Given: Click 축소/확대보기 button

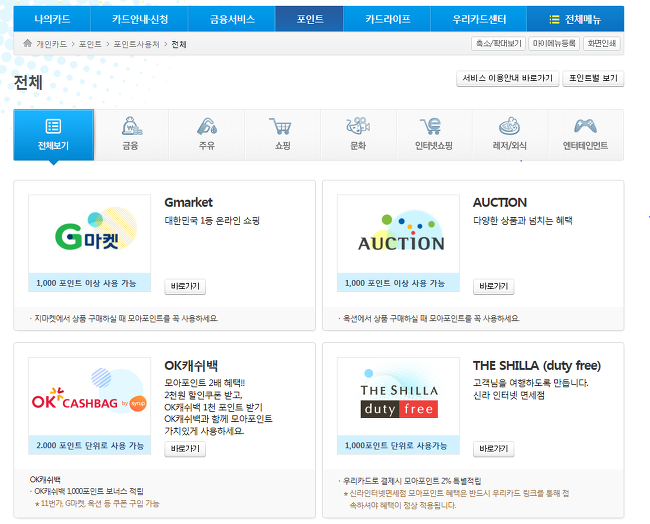Looking at the screenshot, I should pyautogui.click(x=499, y=44).
